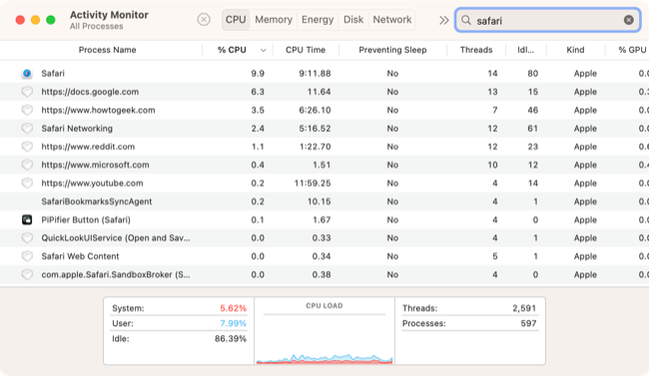
Task: Switch to the CPU tab
Action: pyautogui.click(x=236, y=19)
